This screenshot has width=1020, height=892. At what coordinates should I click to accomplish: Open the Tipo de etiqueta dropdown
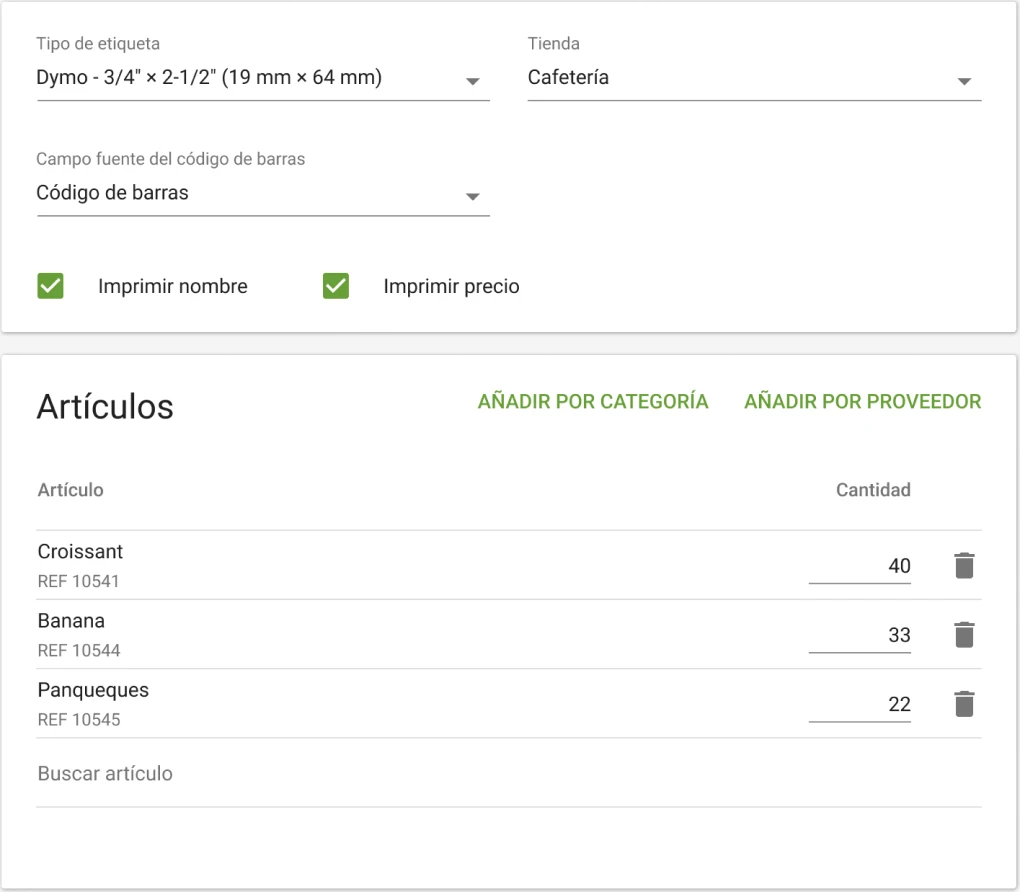(262, 78)
